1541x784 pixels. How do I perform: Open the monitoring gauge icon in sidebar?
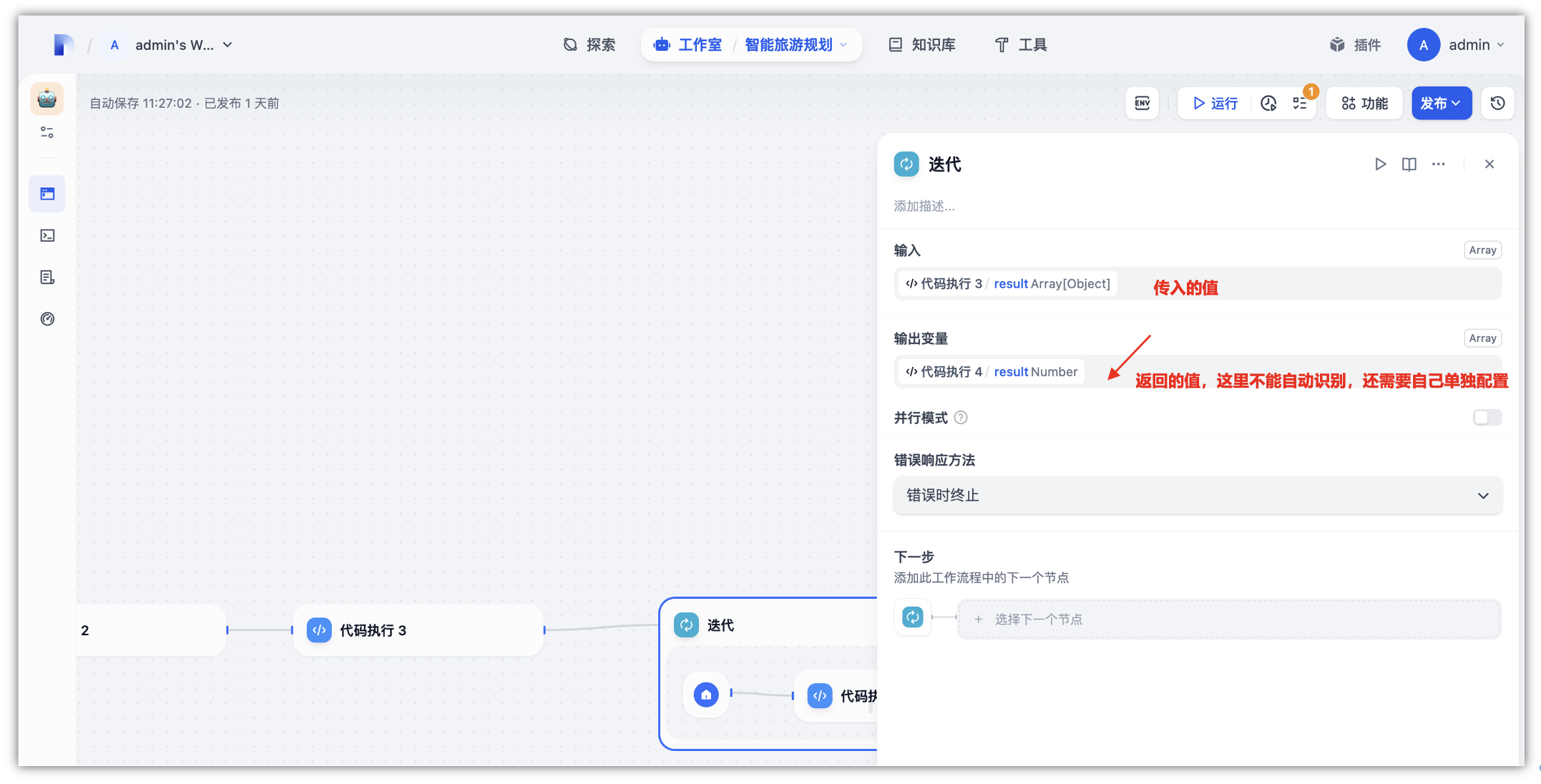[47, 319]
